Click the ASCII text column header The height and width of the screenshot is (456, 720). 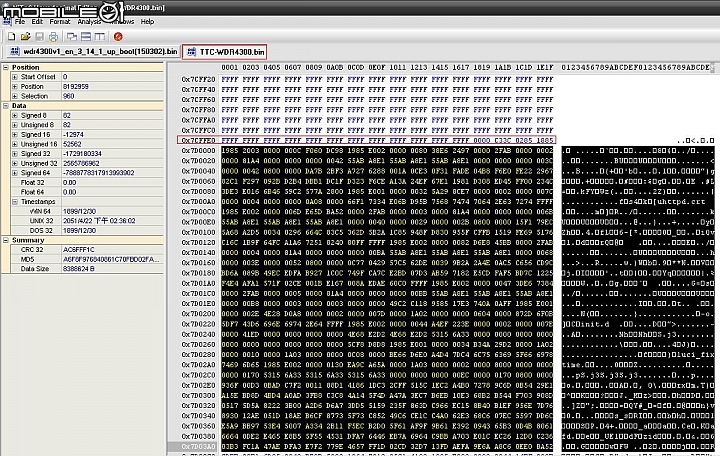[636, 68]
